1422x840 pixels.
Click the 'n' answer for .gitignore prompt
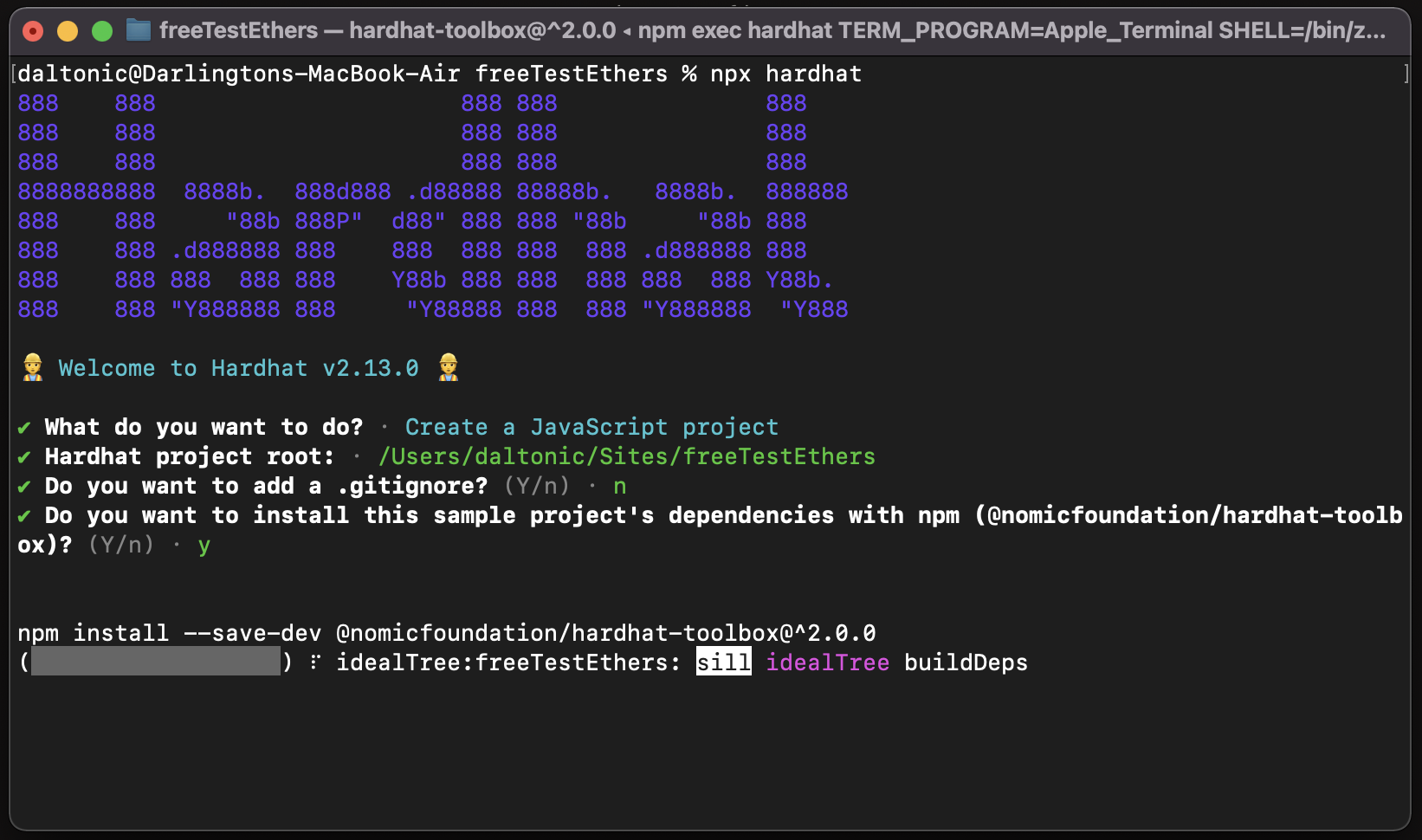click(620, 487)
